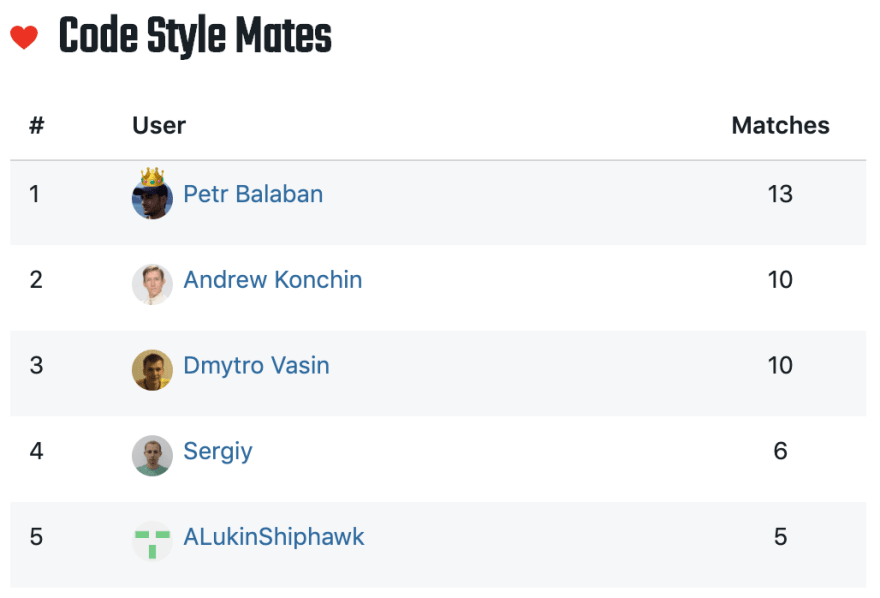
Task: Click the match count 6 in Sergiy's row
Action: point(780,451)
